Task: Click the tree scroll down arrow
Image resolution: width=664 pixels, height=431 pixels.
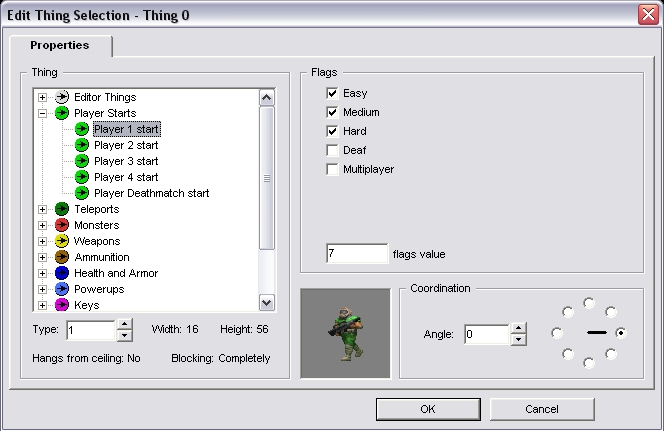Action: 267,303
